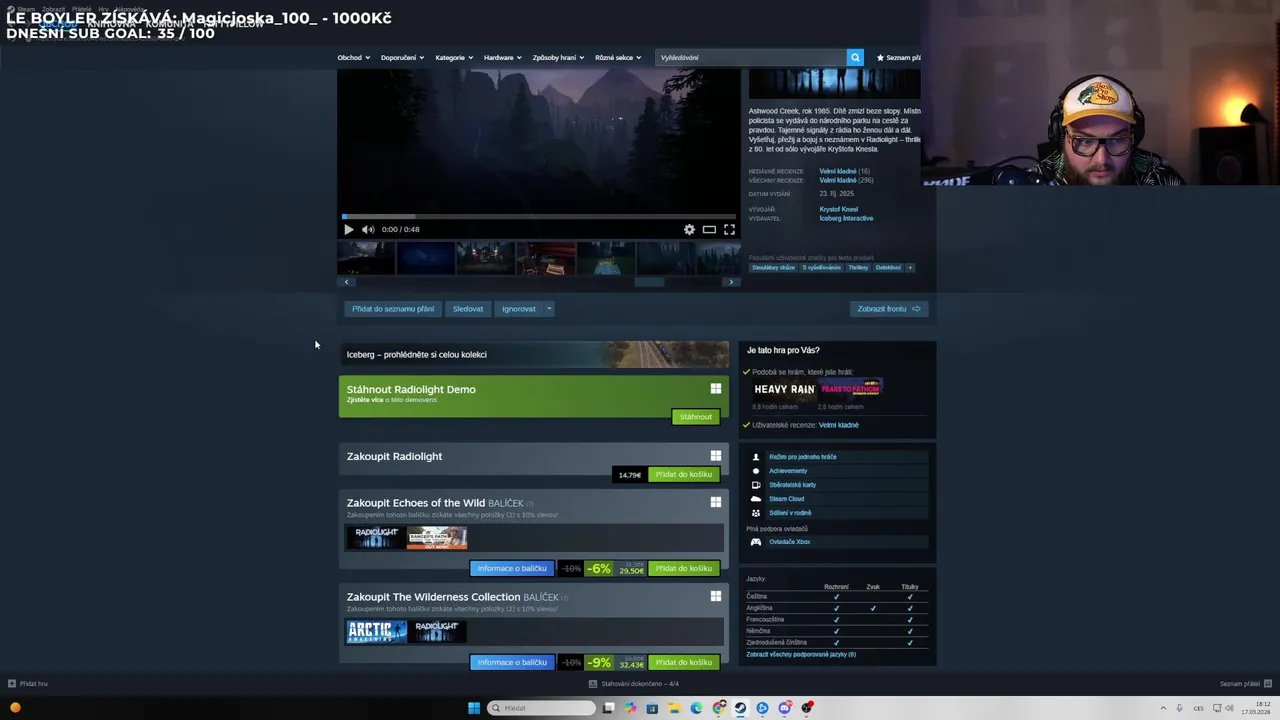
Task: Click the Sledovat button
Action: 468,309
